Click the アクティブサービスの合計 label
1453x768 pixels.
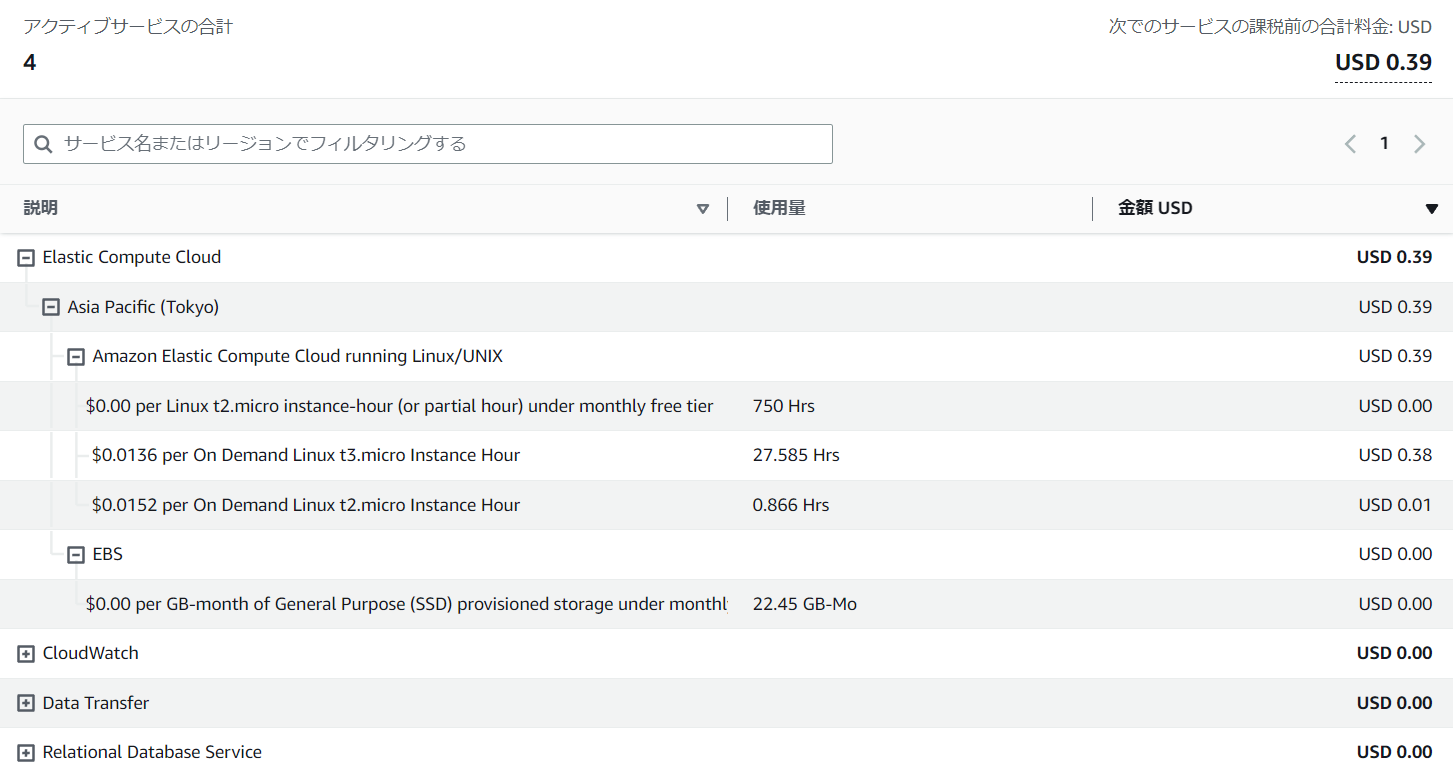(x=128, y=27)
